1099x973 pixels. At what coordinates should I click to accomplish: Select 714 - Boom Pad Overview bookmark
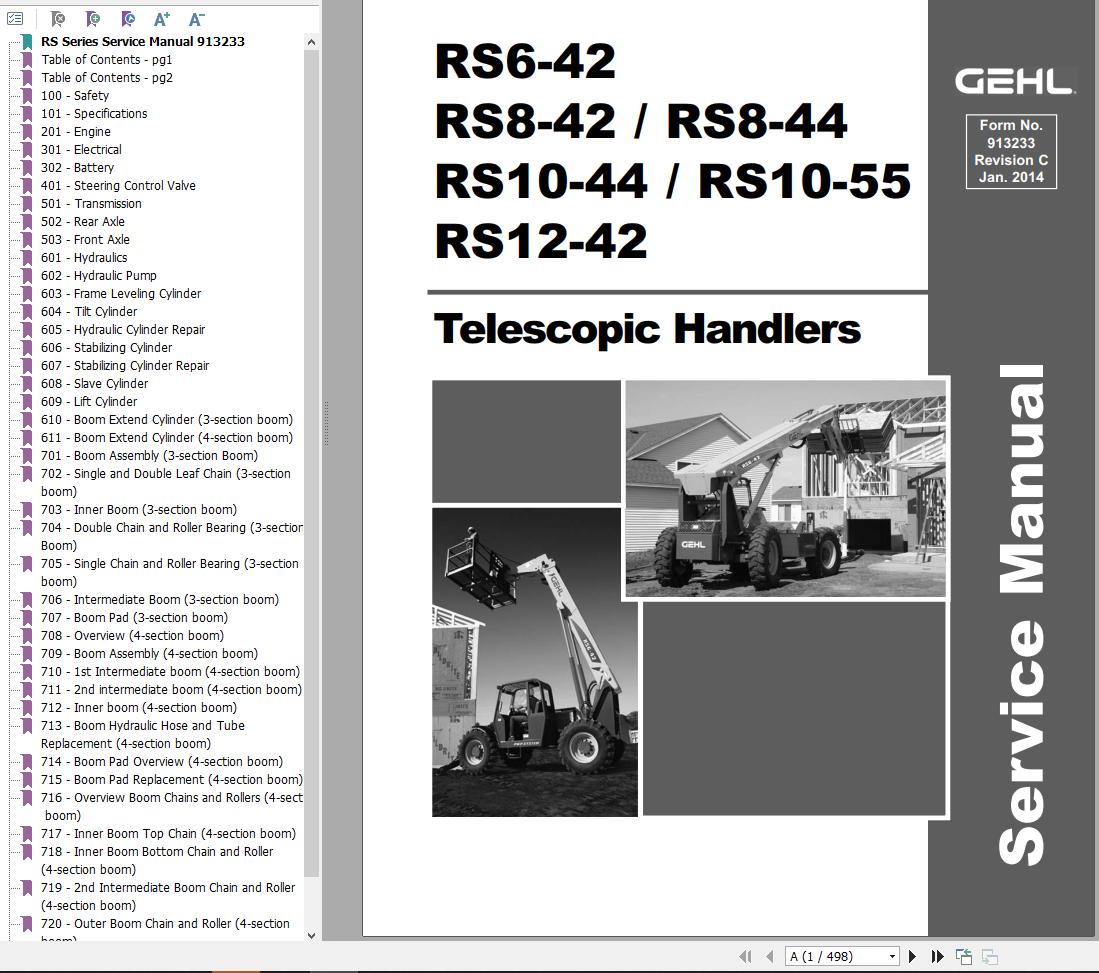(x=162, y=762)
